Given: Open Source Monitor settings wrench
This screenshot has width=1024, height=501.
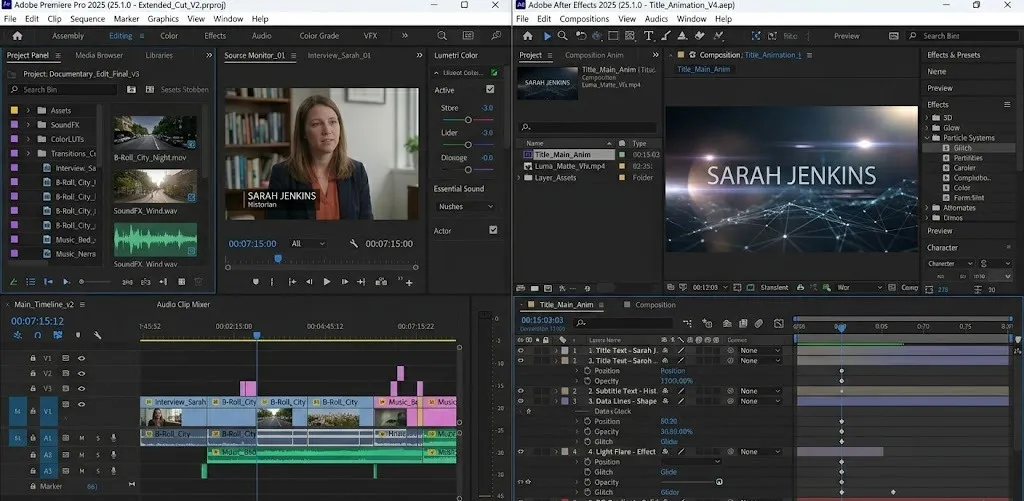Looking at the screenshot, I should (354, 244).
